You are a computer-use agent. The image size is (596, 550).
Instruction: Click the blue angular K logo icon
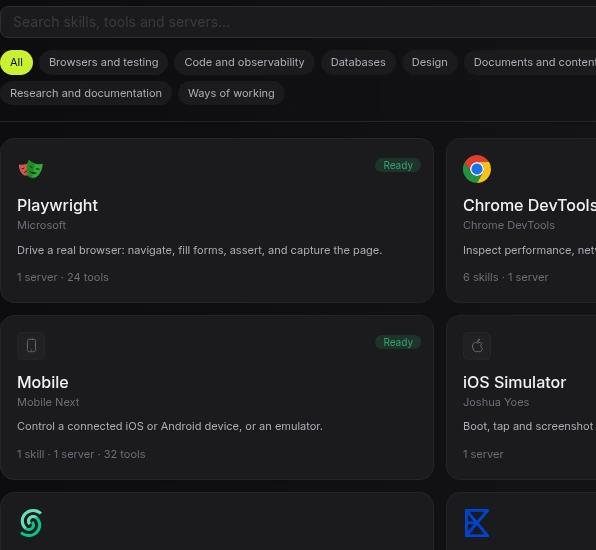coord(477,523)
